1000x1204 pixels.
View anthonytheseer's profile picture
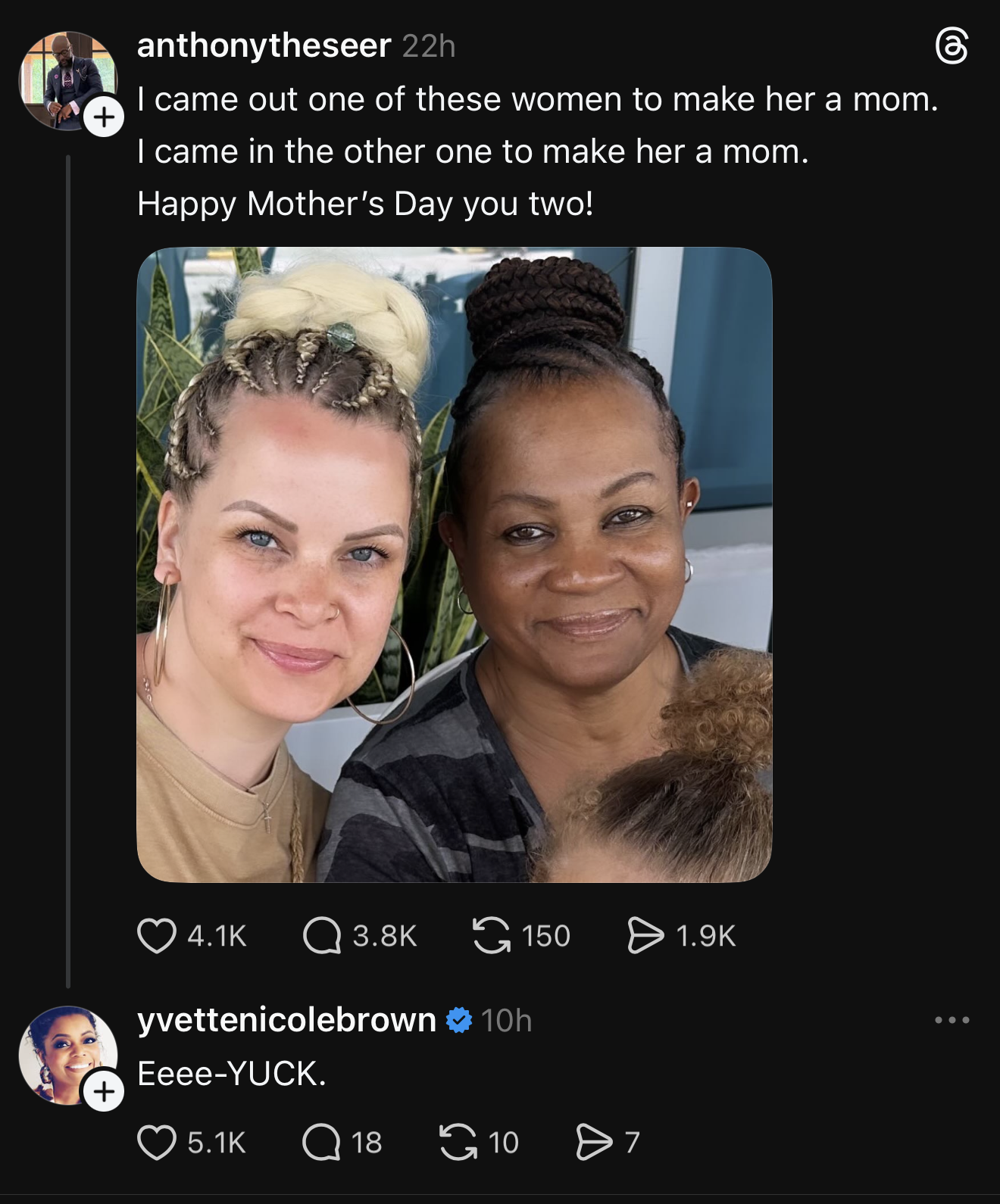pyautogui.click(x=68, y=80)
